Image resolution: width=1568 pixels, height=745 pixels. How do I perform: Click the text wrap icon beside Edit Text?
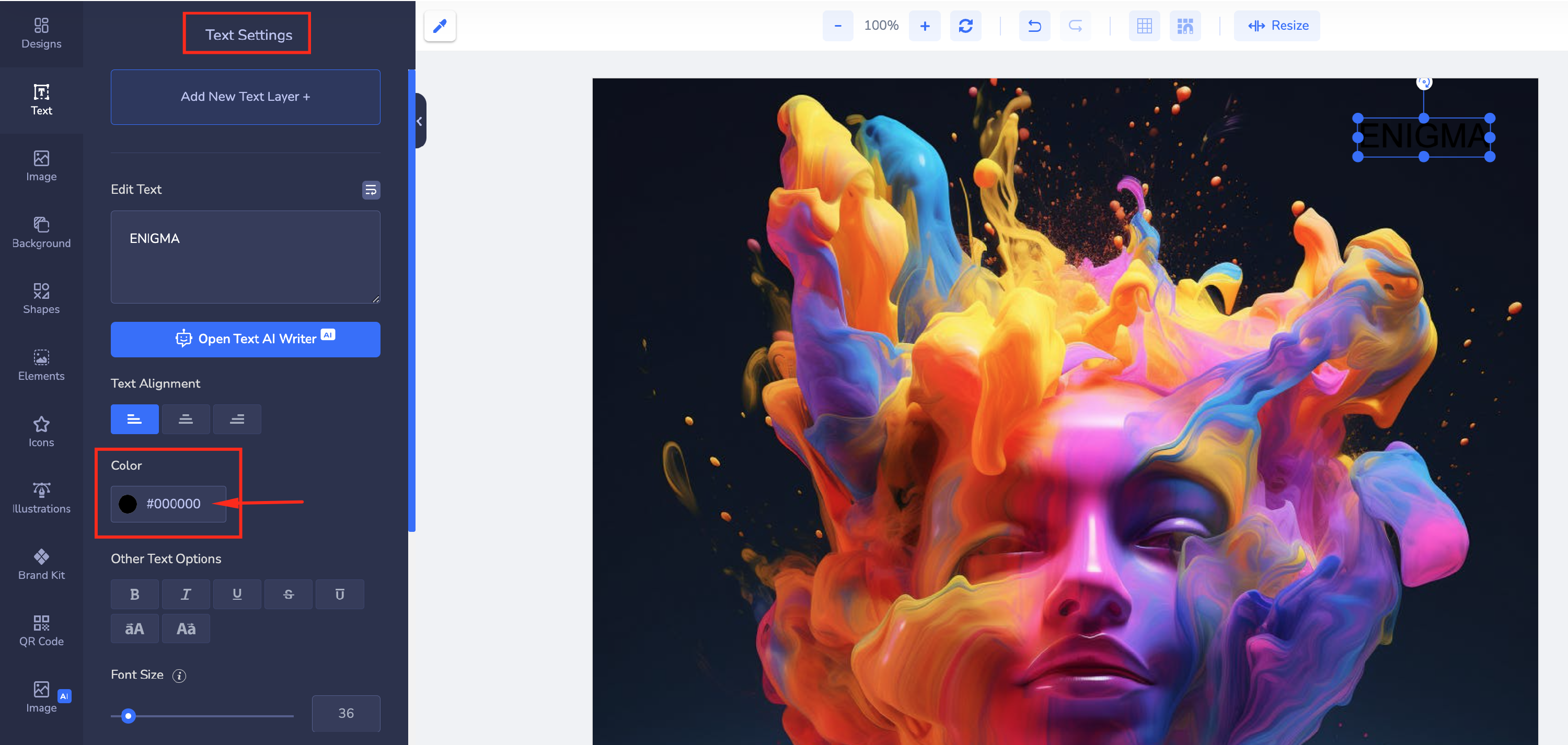371,190
